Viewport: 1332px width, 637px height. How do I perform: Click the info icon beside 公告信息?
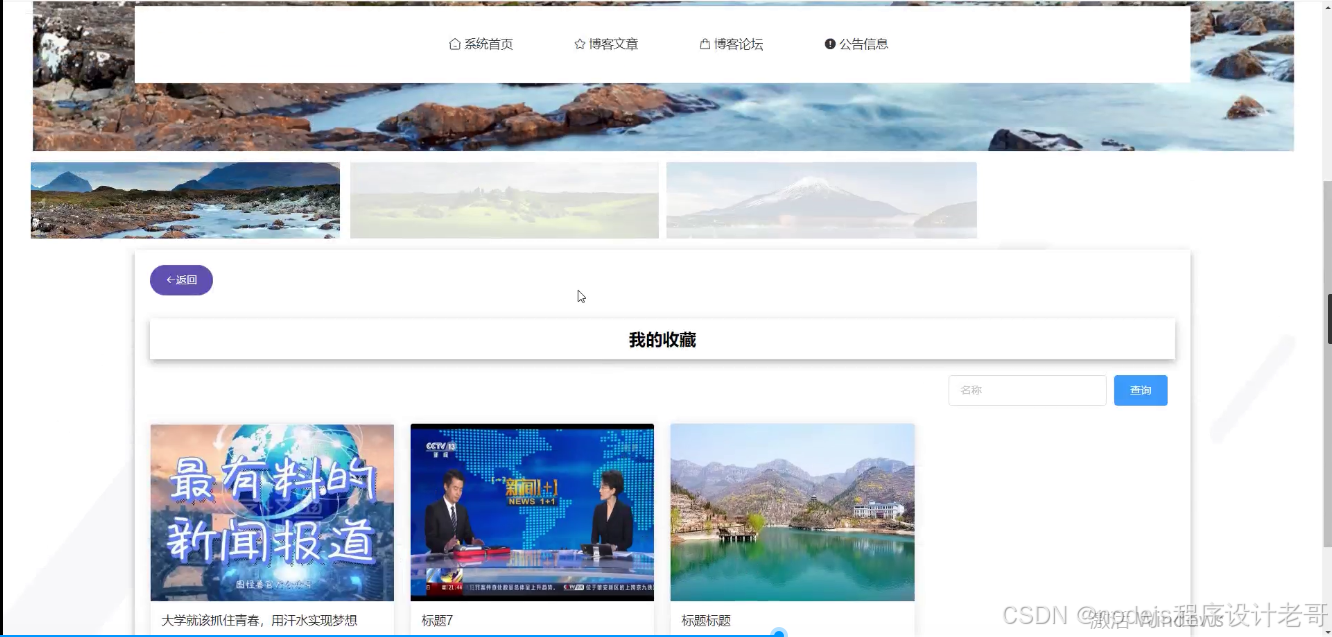coord(830,44)
